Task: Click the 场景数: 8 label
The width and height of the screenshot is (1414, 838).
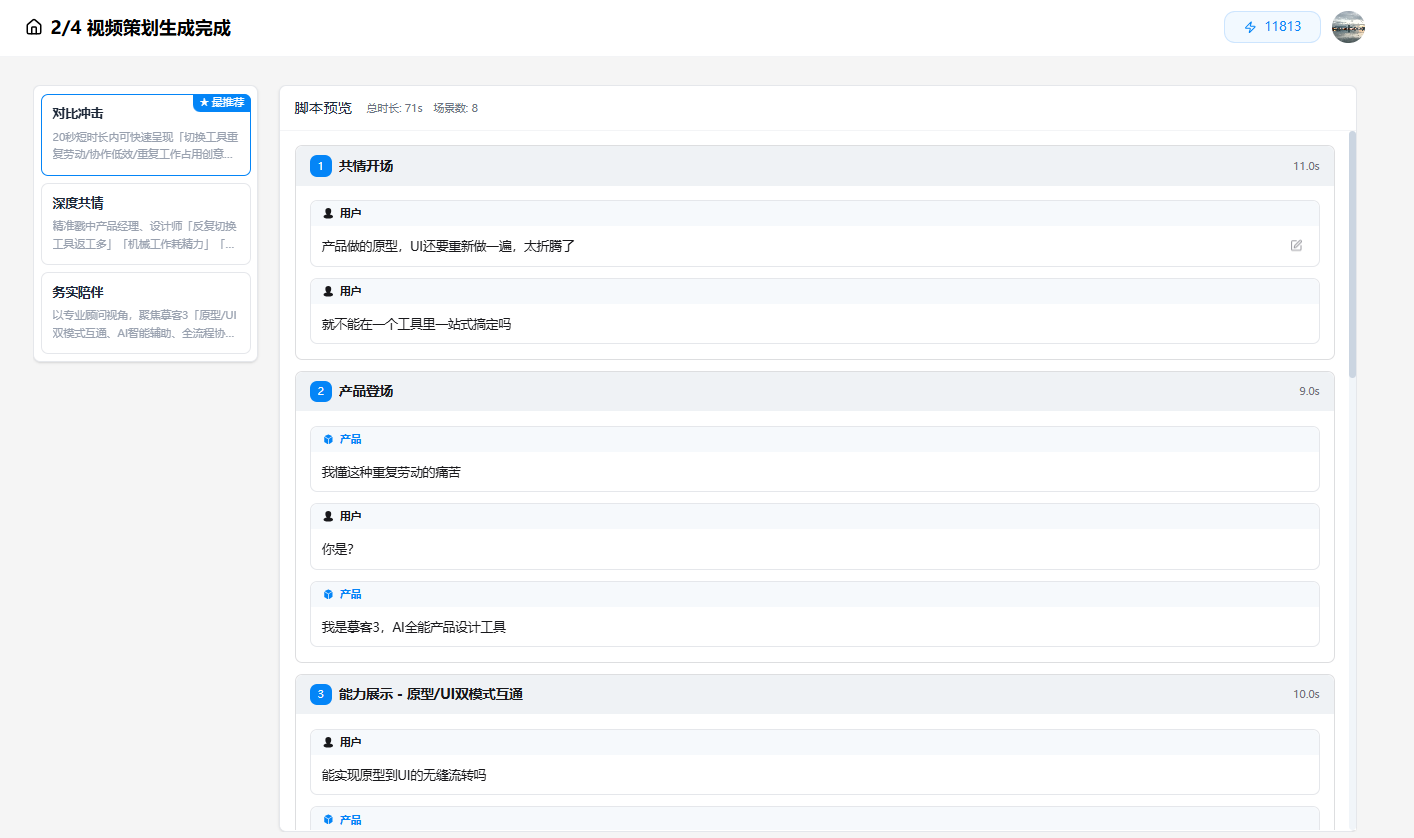Action: (x=455, y=108)
